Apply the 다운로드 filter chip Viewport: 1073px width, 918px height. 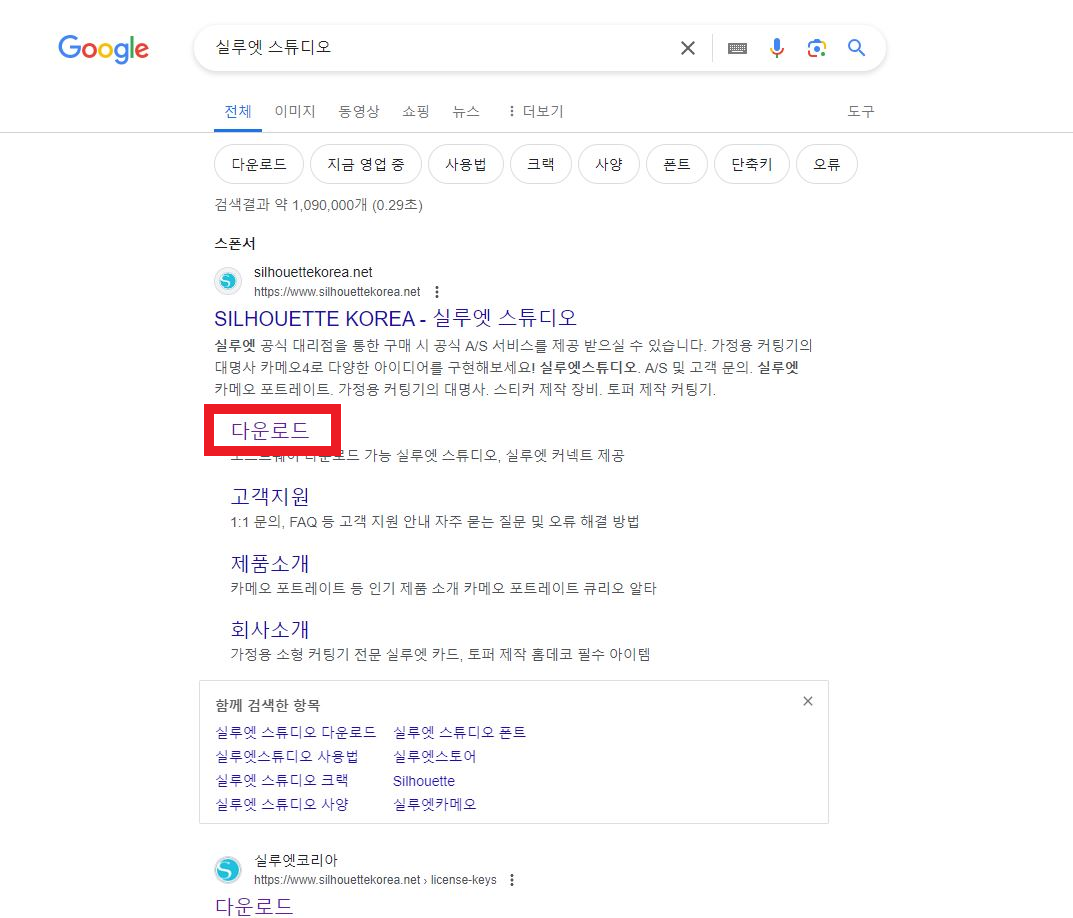pos(259,164)
